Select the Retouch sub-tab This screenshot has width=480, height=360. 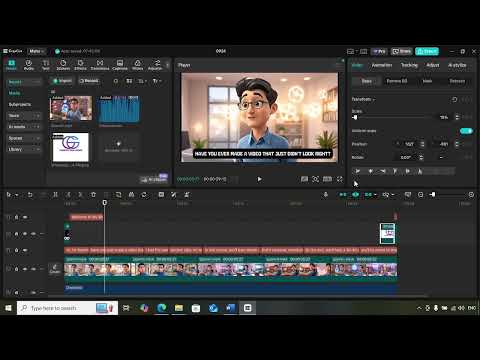click(x=457, y=81)
